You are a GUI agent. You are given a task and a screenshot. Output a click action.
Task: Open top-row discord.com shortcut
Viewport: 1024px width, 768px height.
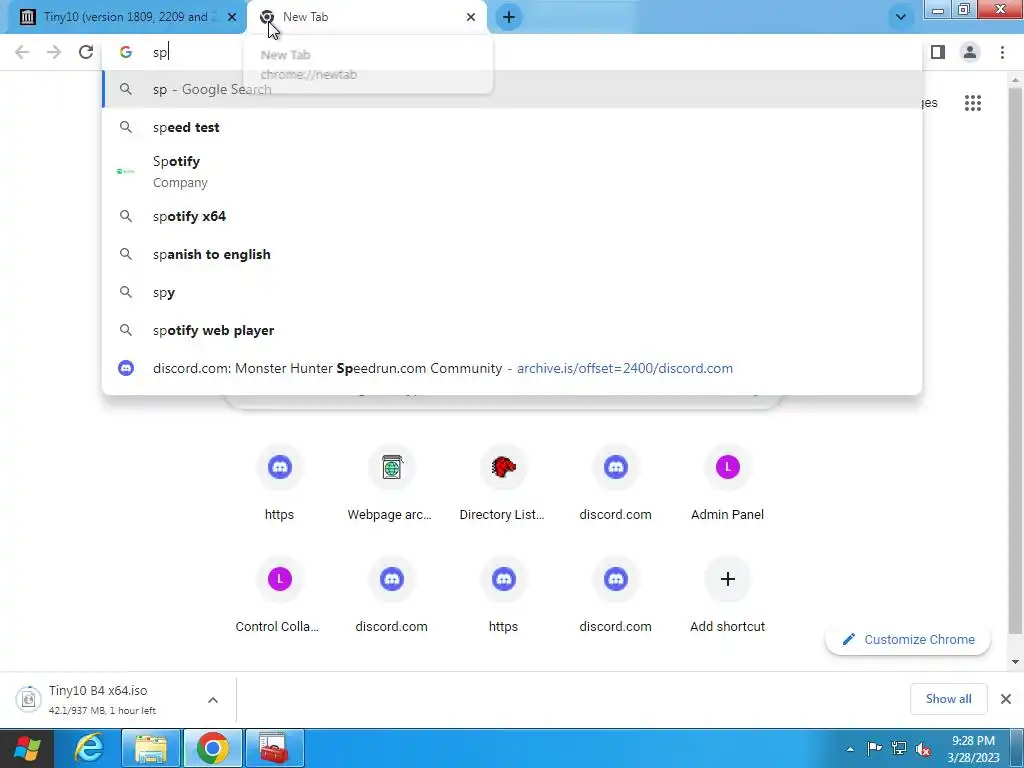(615, 483)
